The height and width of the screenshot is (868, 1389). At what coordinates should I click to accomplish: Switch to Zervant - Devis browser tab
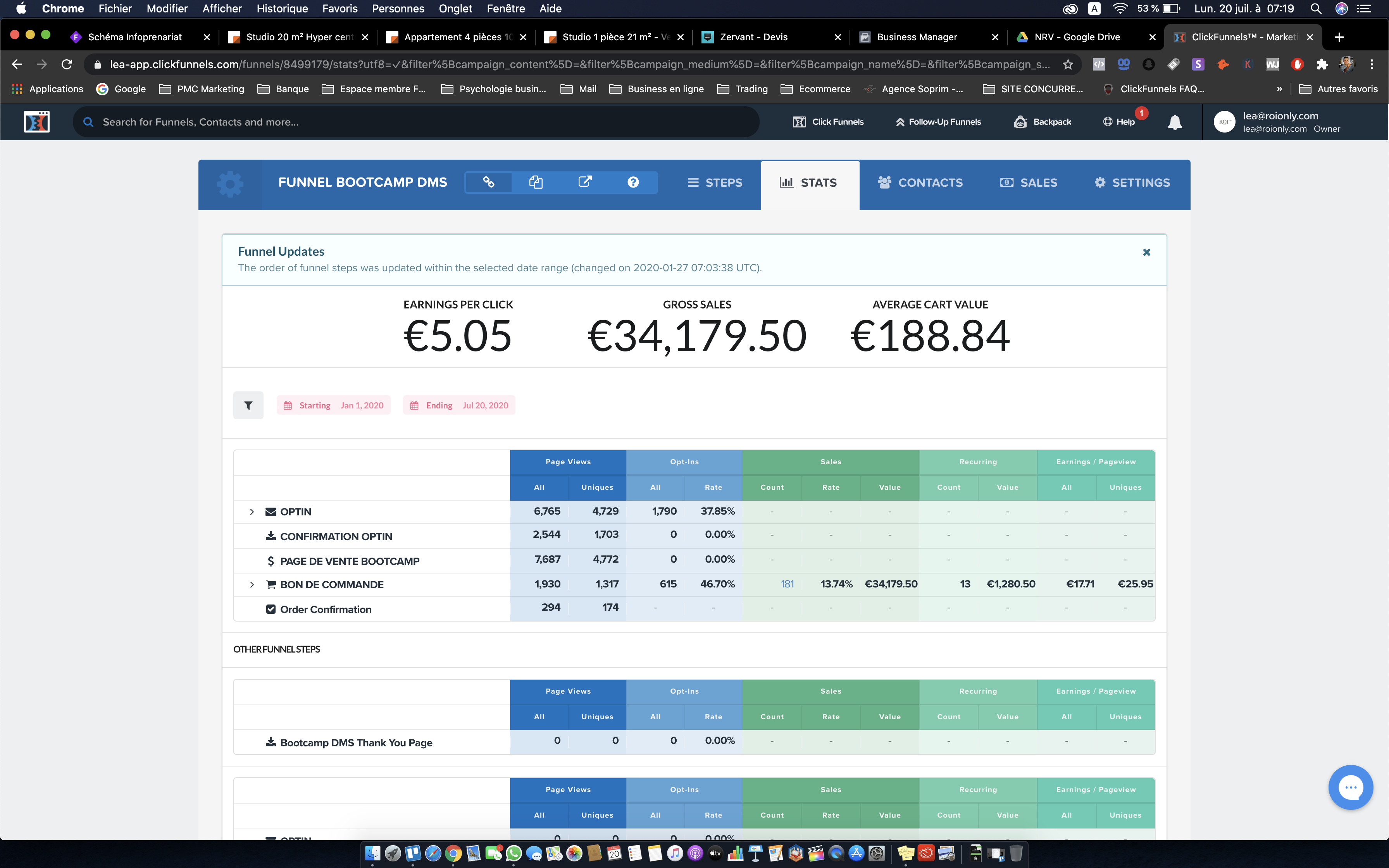[771, 37]
